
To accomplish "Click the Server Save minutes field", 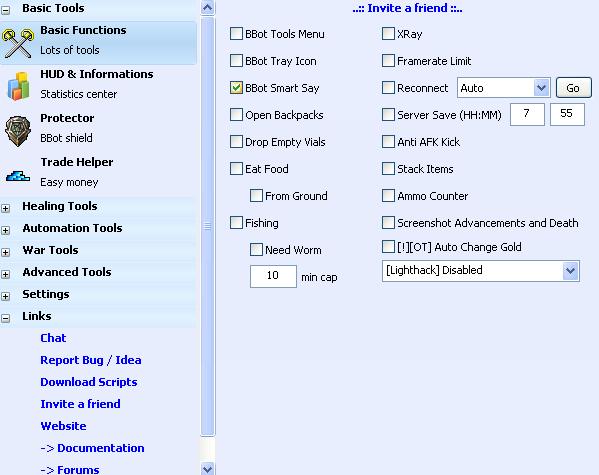I will [x=567, y=114].
